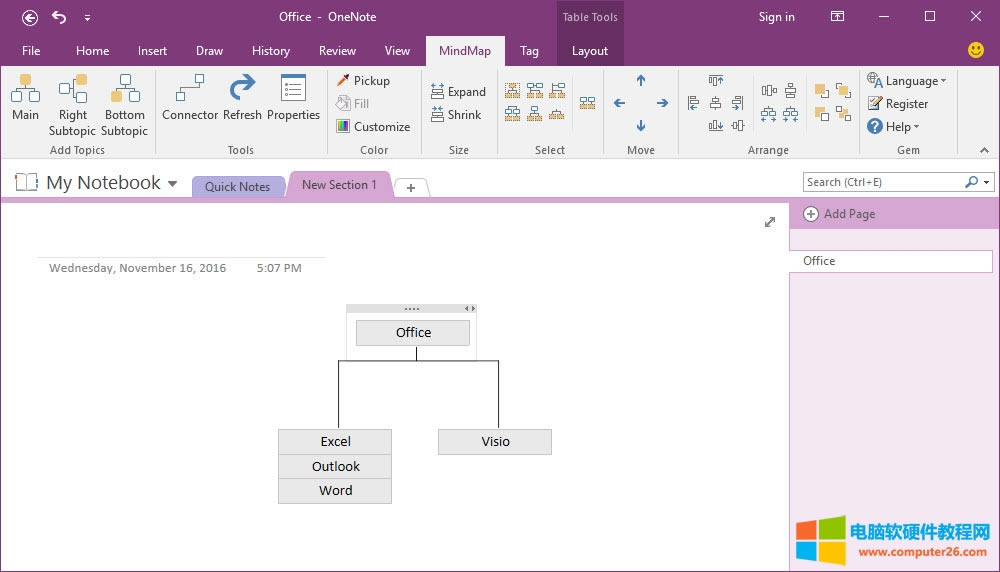Expand the My Notebook dropdown
This screenshot has height=572, width=1000.
[172, 184]
